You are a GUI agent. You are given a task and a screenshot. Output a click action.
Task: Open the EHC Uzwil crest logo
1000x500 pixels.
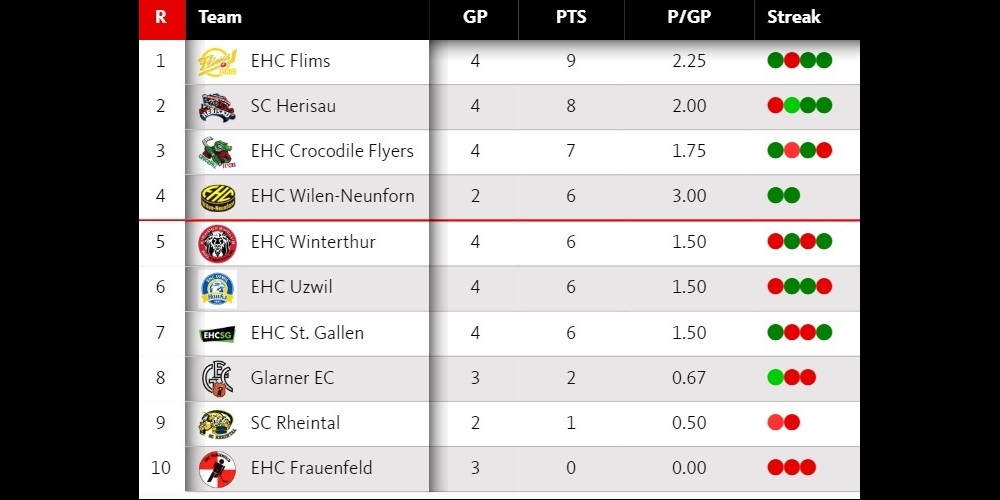point(217,287)
